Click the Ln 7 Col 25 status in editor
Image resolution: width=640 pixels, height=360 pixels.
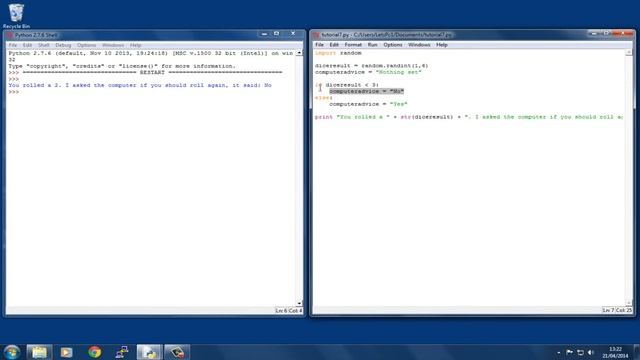(x=617, y=310)
